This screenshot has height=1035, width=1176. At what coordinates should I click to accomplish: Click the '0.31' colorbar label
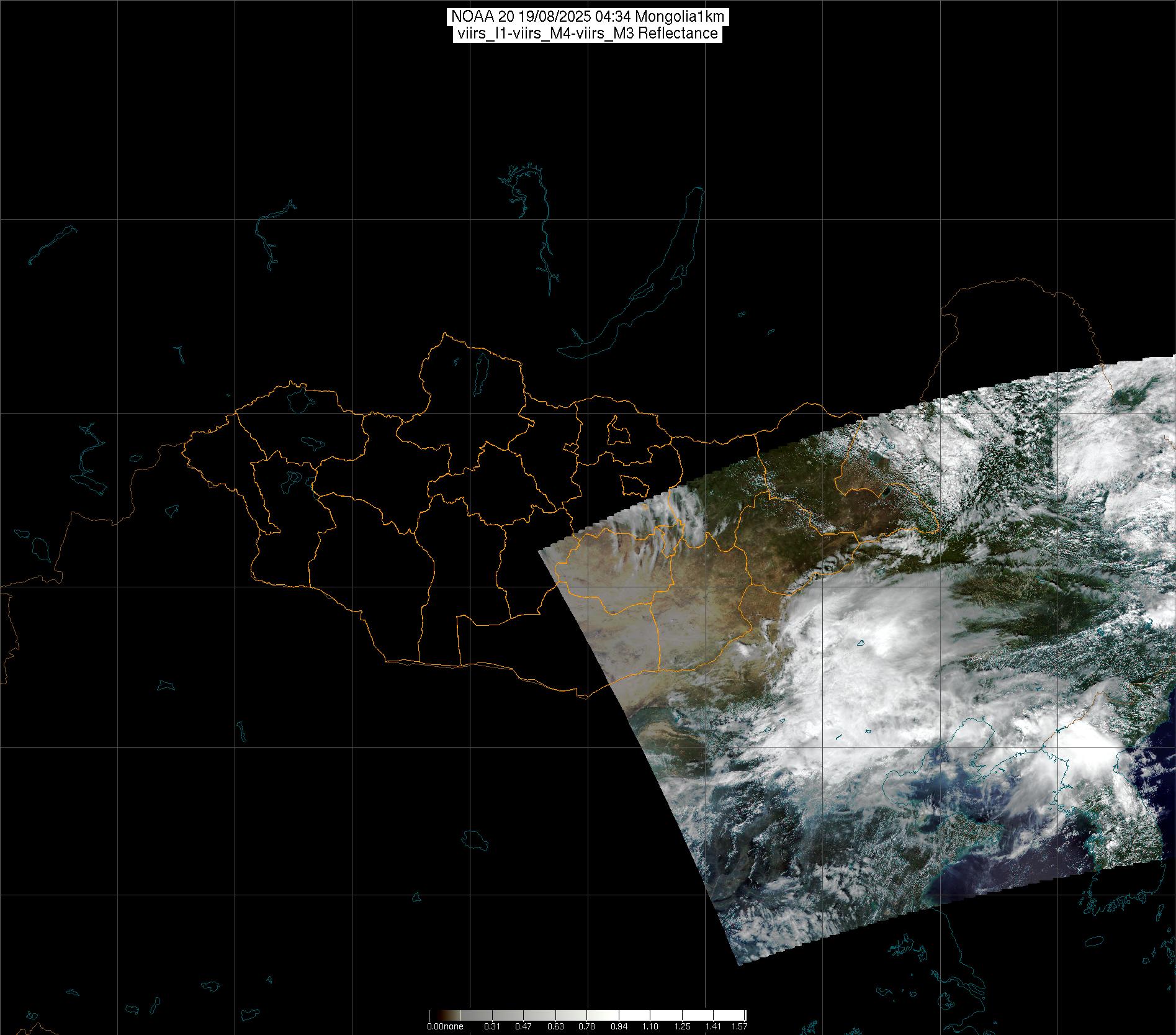point(493,1026)
